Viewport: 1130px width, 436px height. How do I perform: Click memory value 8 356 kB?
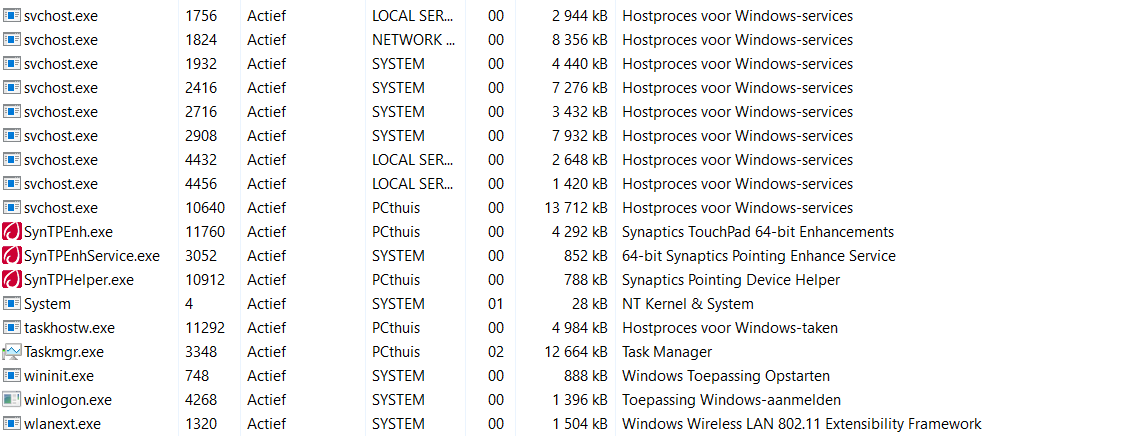coord(580,40)
